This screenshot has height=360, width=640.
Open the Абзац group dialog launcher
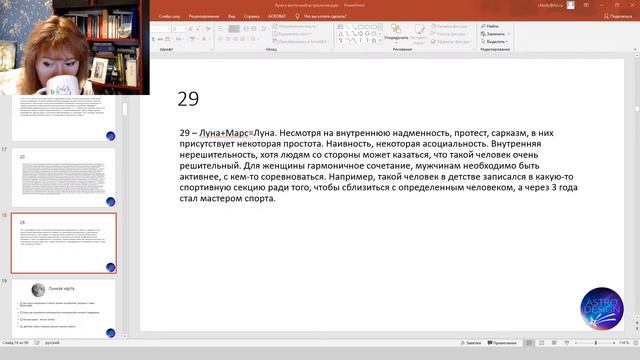331,49
